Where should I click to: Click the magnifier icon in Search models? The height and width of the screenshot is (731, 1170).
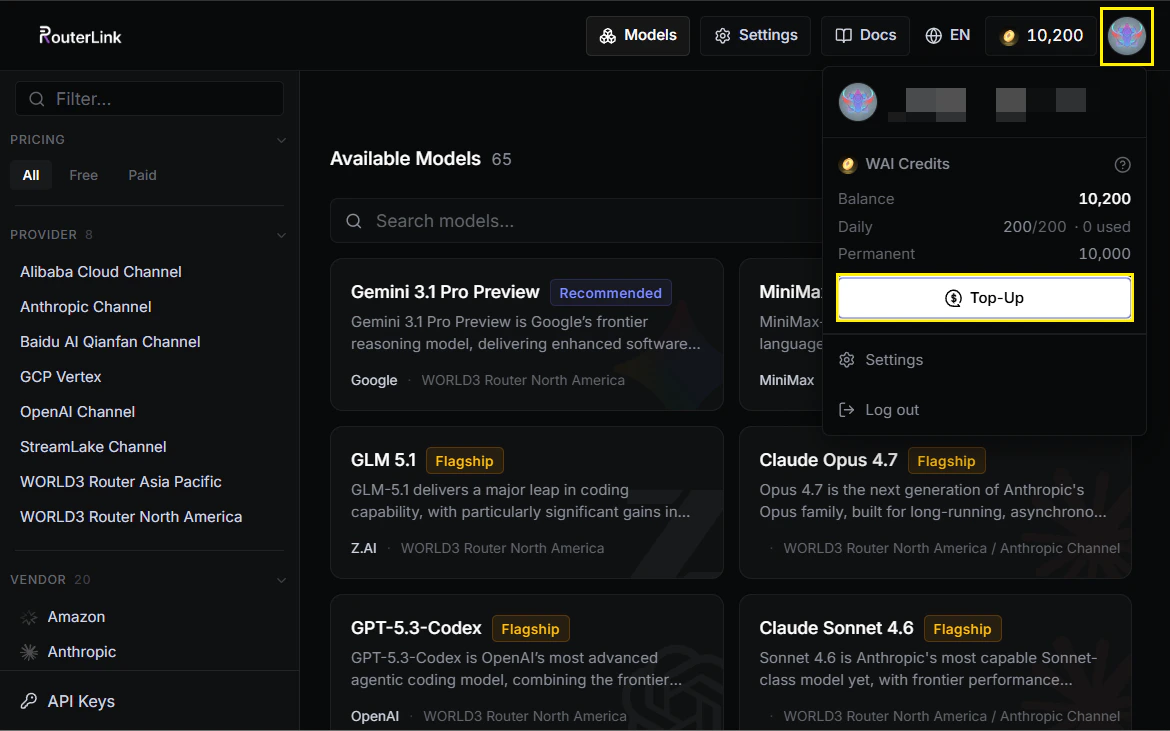[x=354, y=222]
